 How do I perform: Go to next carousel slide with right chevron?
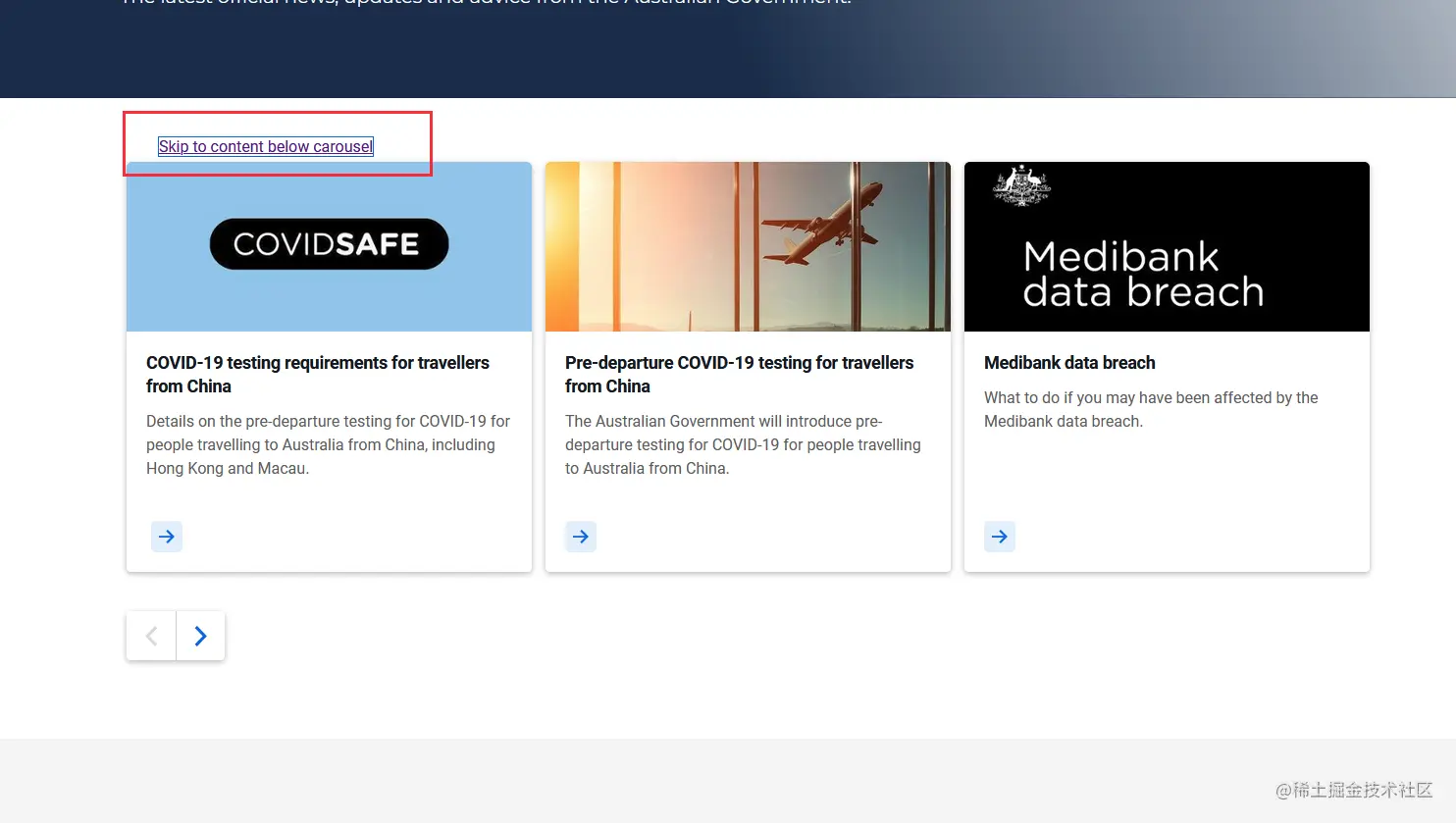point(200,636)
